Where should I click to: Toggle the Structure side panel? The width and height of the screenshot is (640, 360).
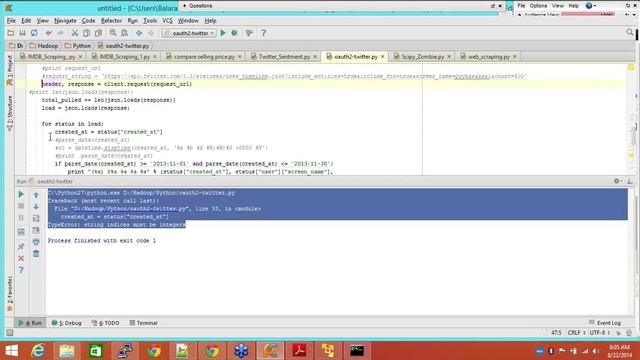tap(10, 113)
